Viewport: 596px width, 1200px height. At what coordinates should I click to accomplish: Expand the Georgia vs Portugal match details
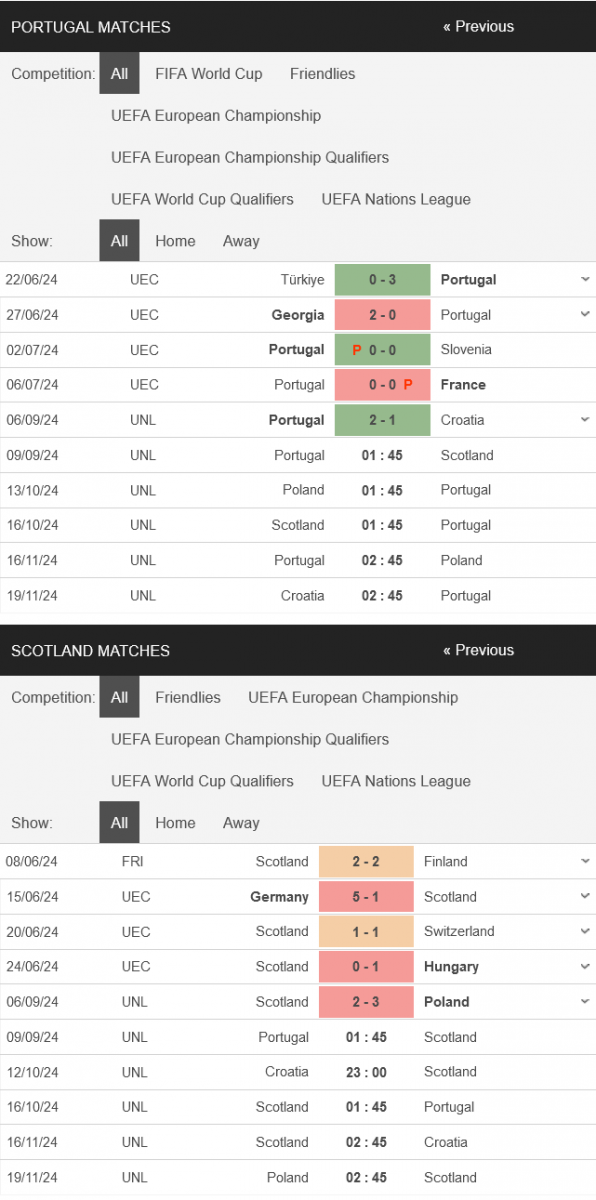click(x=585, y=315)
